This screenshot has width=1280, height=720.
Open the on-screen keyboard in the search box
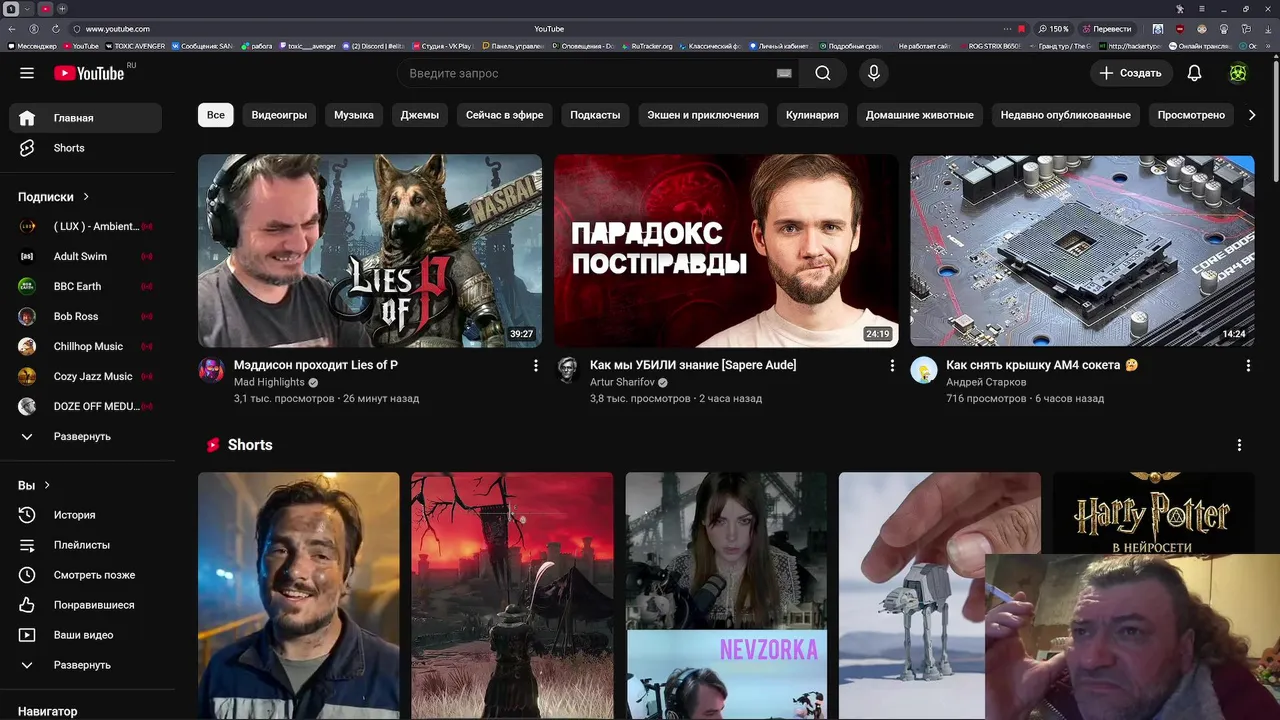click(784, 73)
